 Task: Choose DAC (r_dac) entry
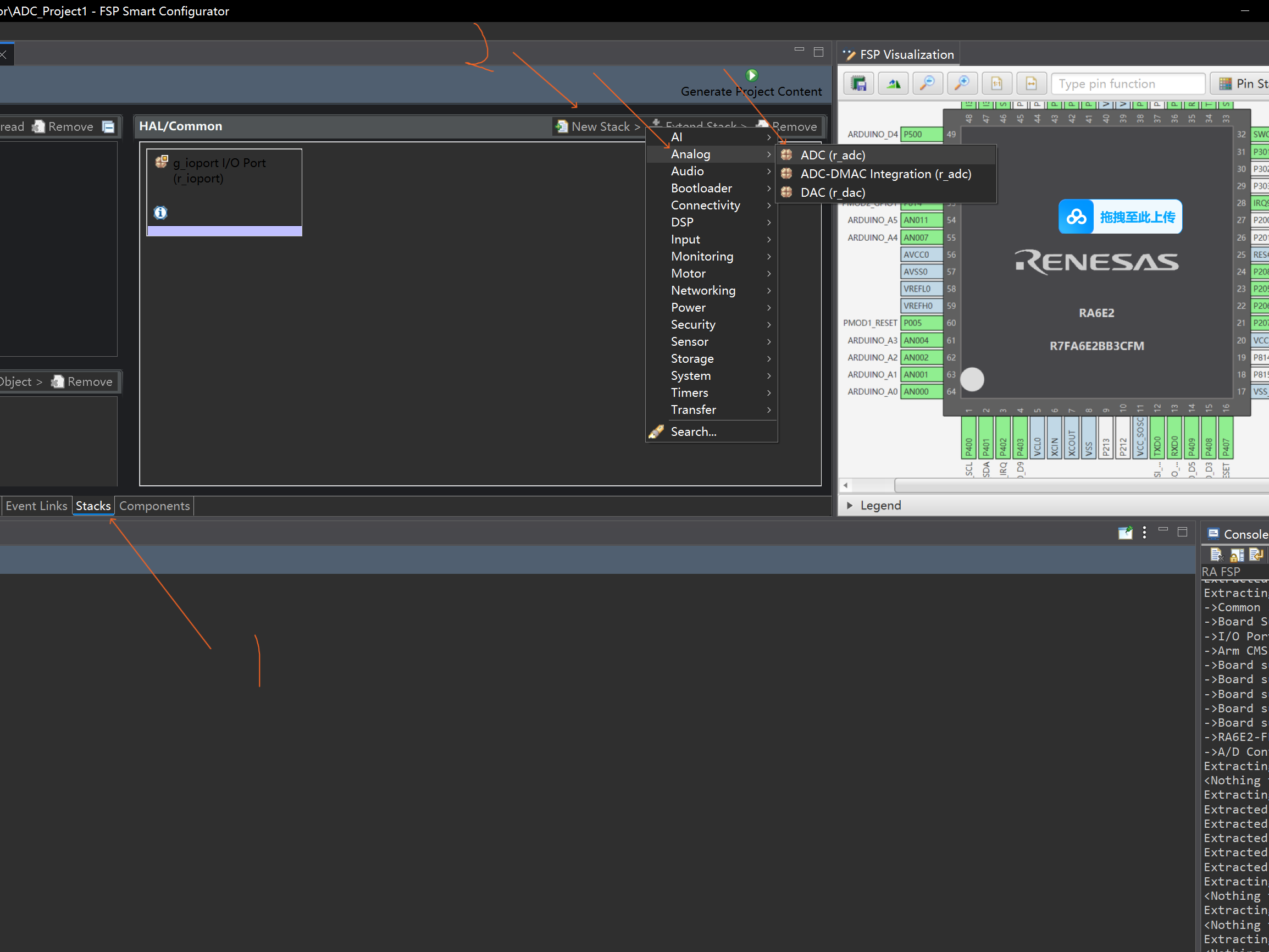pos(886,193)
